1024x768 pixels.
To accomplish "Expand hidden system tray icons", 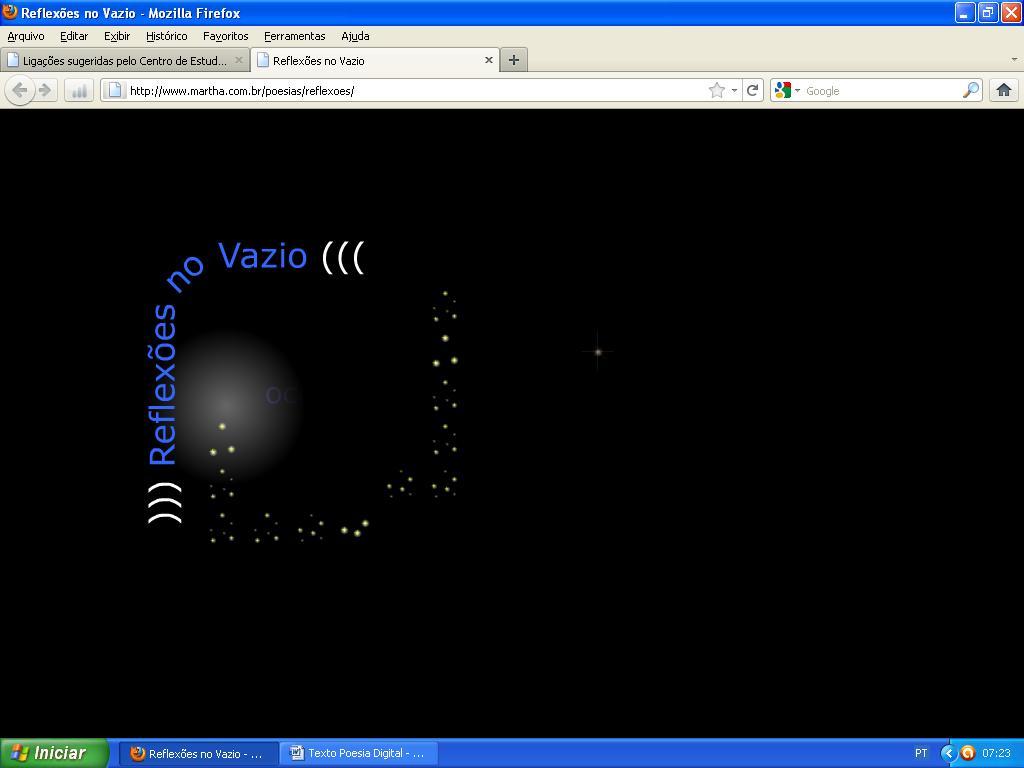I will (x=948, y=753).
